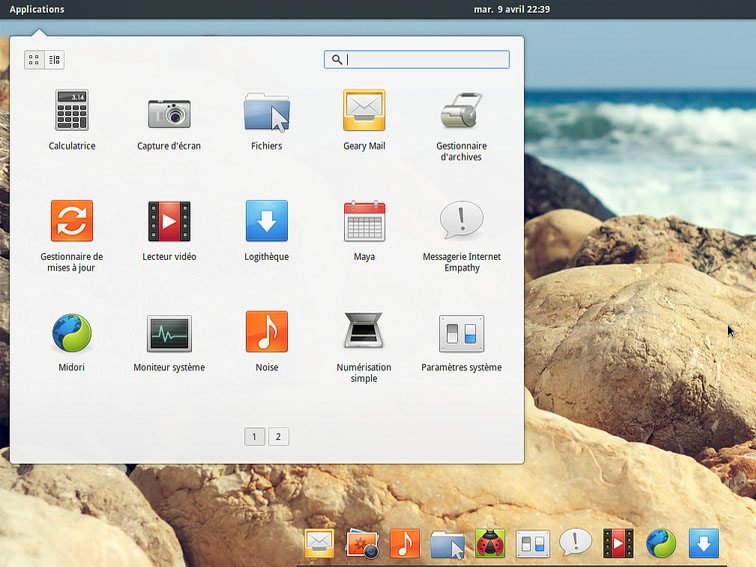Go to launcher page 2
756x567 pixels.
tap(278, 437)
